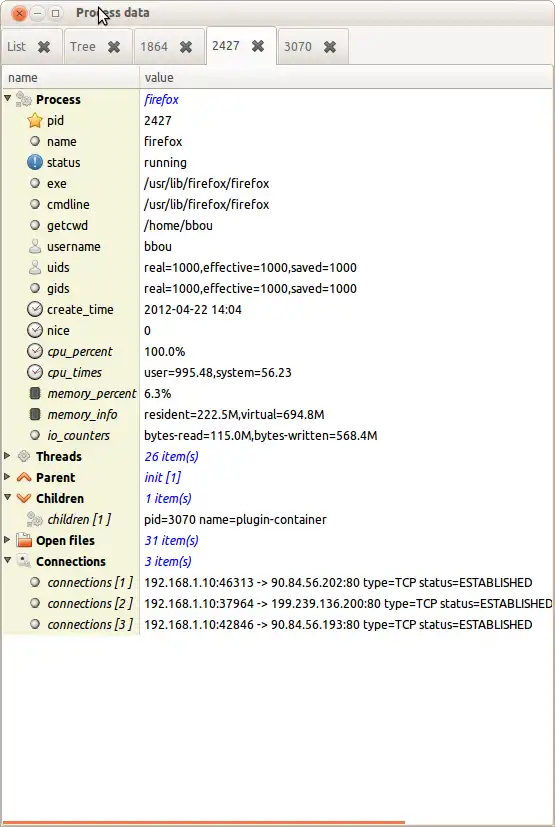
Task: Click the clock icon beside nice
Action: tap(35, 331)
